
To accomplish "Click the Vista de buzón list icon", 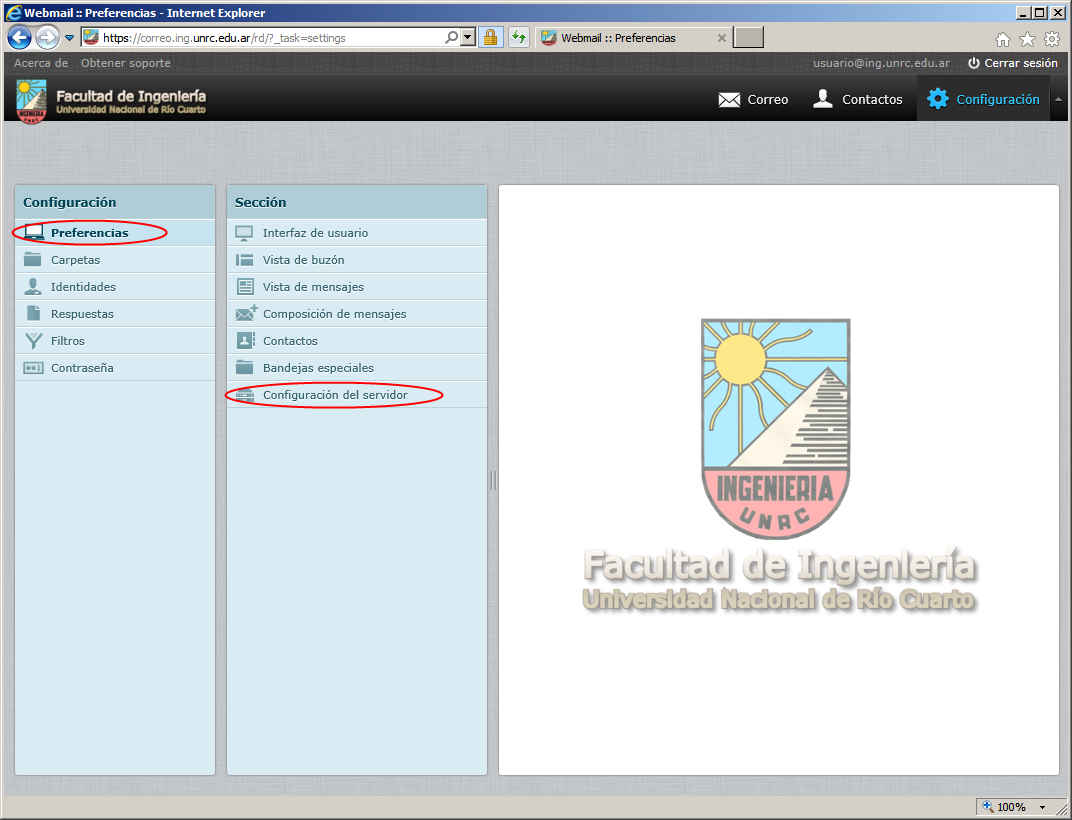I will (x=244, y=260).
